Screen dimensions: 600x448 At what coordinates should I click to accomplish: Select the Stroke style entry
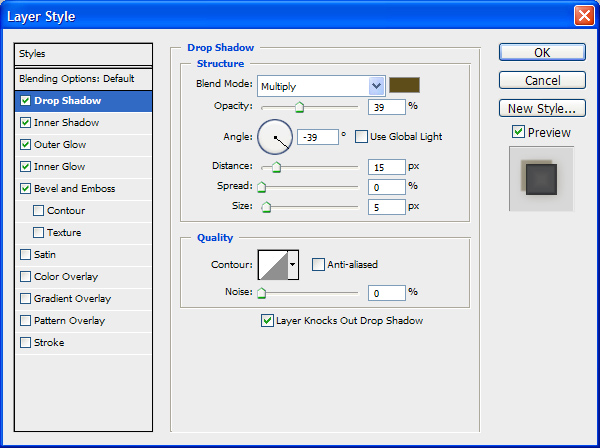[49, 343]
